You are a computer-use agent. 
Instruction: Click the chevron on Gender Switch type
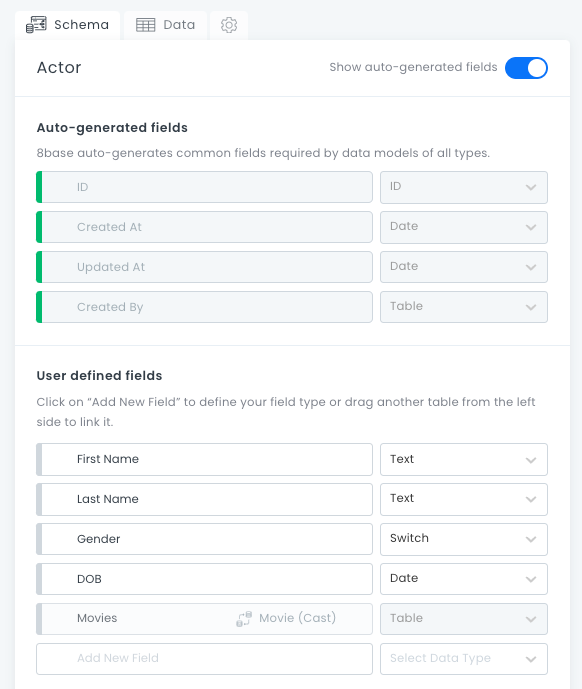(x=531, y=539)
